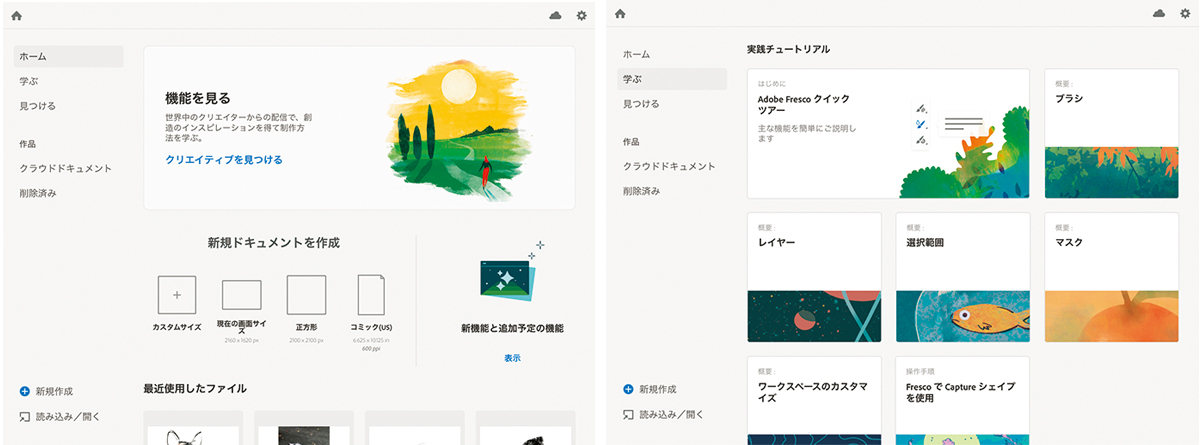Pick the 正方形 square document preset
The width and height of the screenshot is (1200, 445).
306,295
